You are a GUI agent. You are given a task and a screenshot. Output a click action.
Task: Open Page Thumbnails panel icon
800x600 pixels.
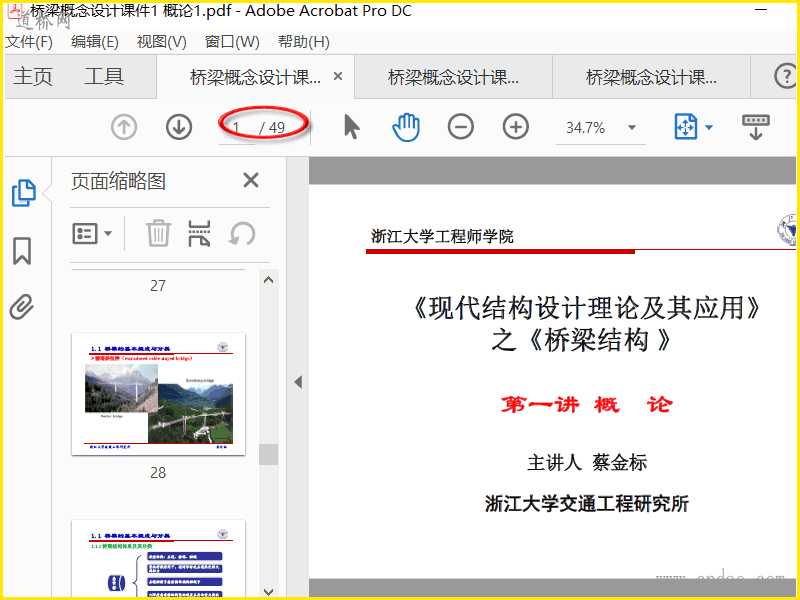coord(23,193)
